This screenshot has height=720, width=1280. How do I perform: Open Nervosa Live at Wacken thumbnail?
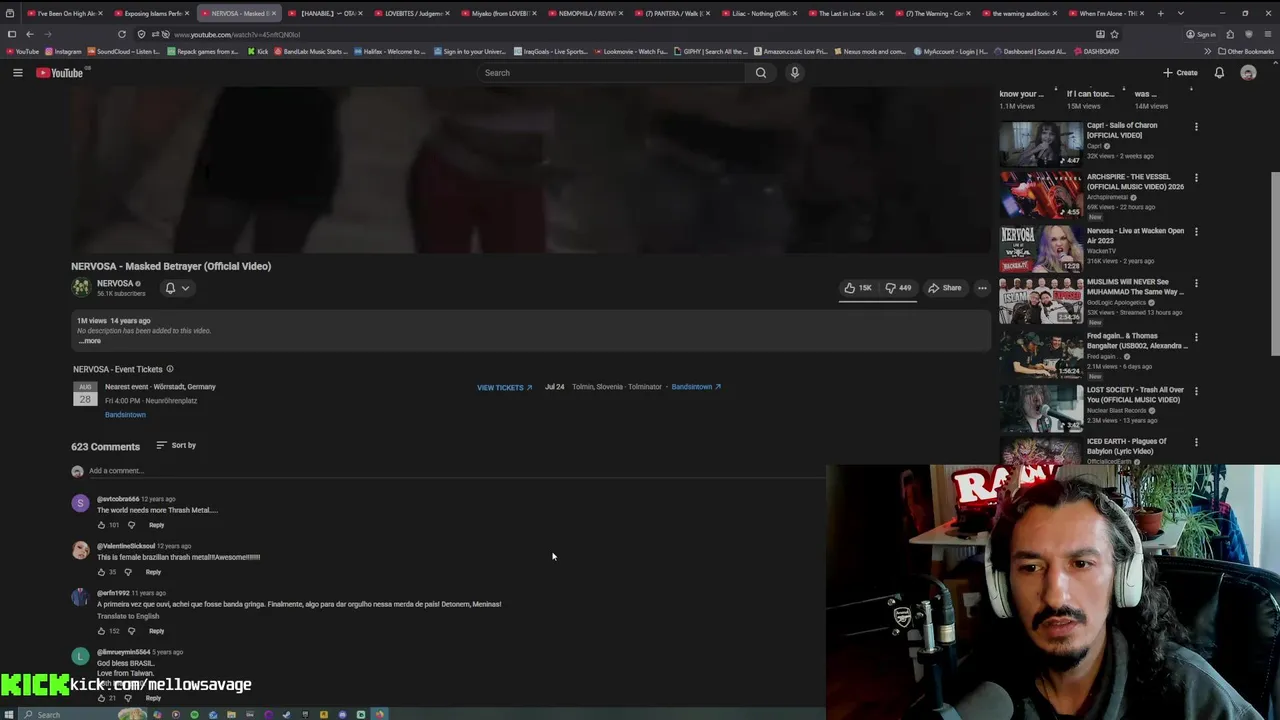[1041, 249]
